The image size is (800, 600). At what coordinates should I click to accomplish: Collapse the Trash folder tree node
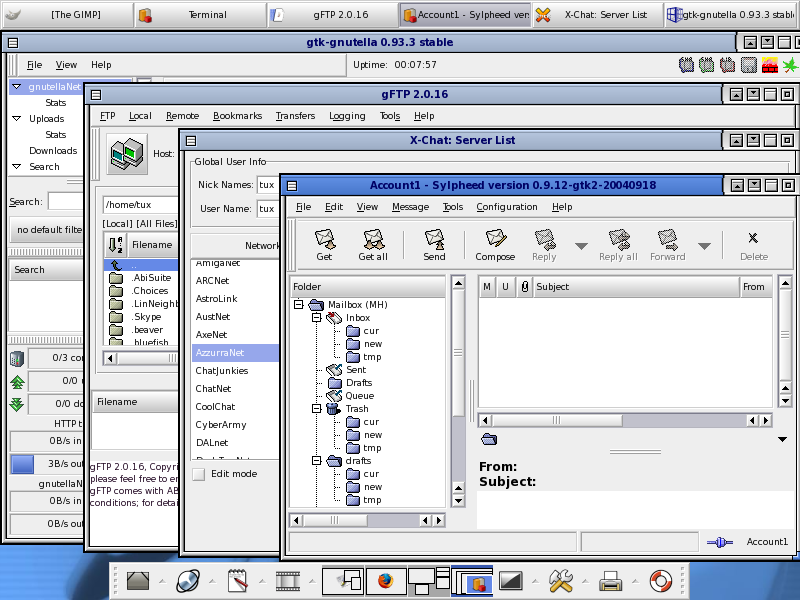[315, 409]
